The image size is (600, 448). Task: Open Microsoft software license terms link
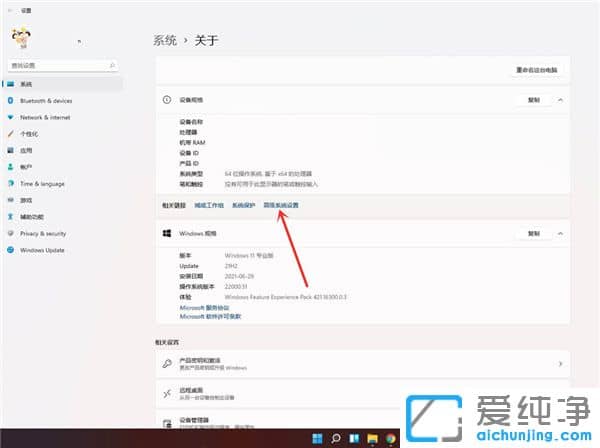tap(210, 316)
